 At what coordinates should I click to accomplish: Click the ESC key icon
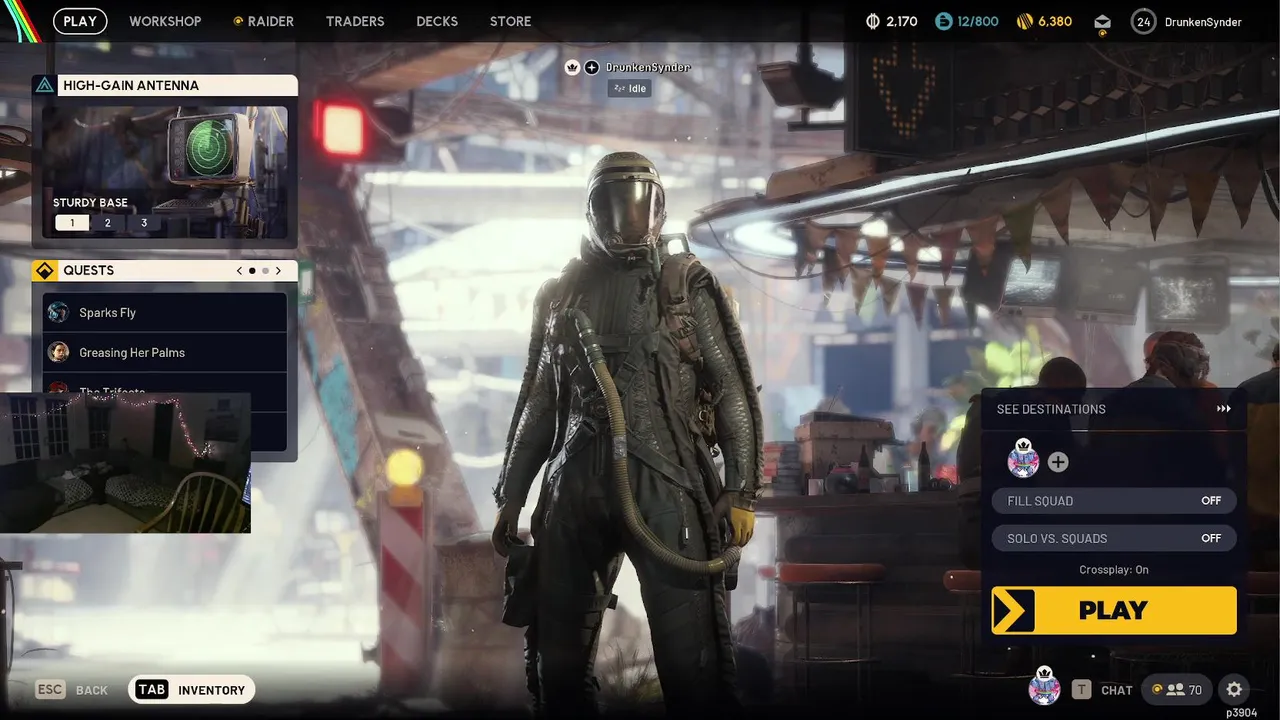(x=51, y=690)
